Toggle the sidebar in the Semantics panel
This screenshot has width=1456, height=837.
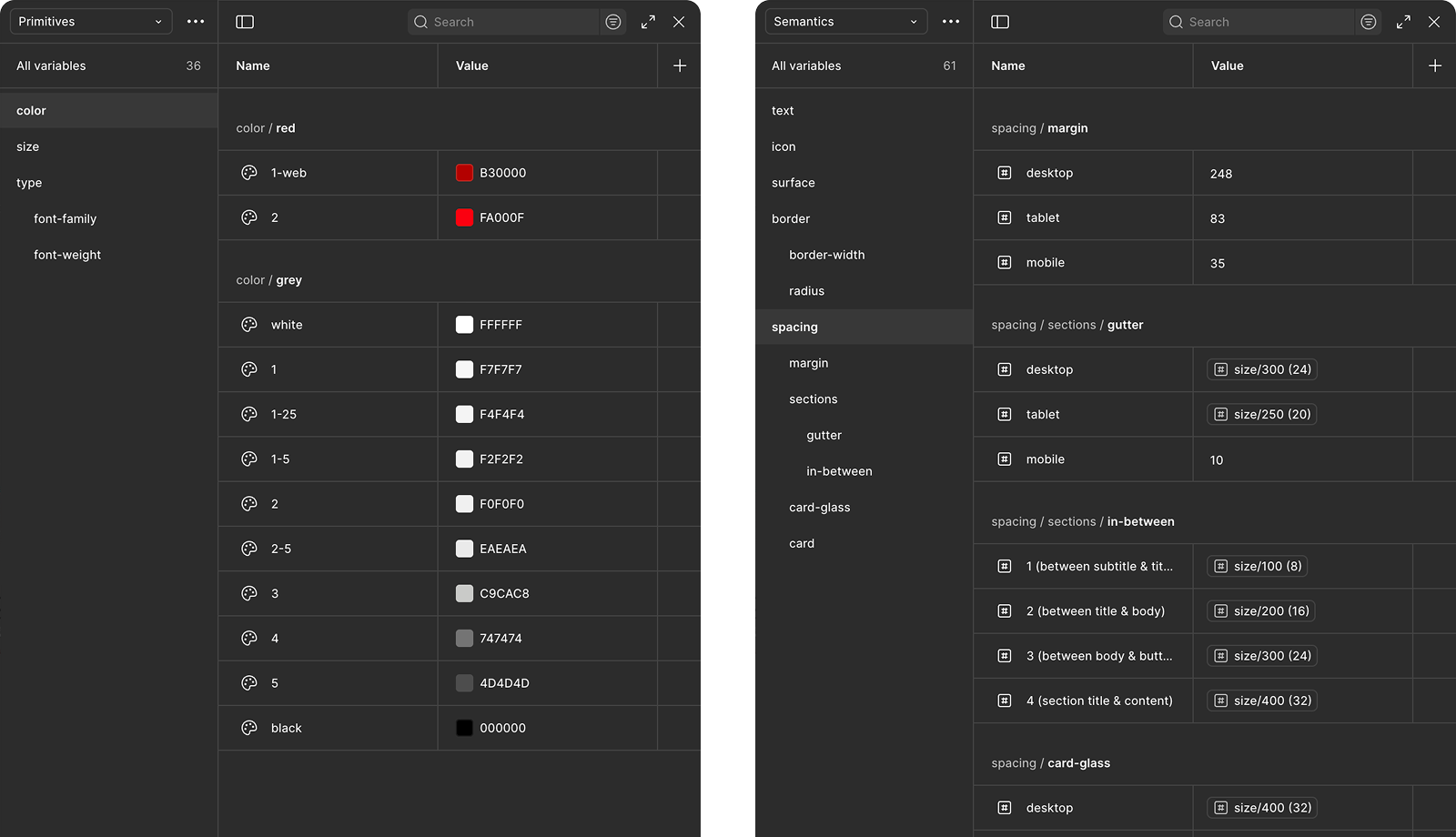tap(1000, 22)
